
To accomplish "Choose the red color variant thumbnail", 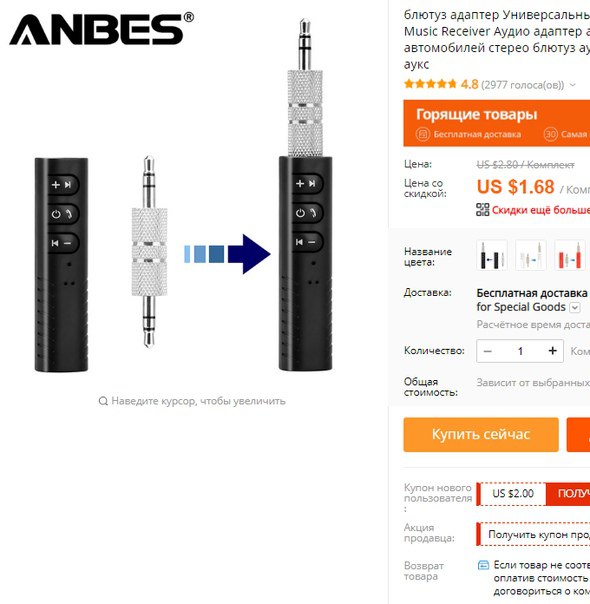I will [570, 255].
